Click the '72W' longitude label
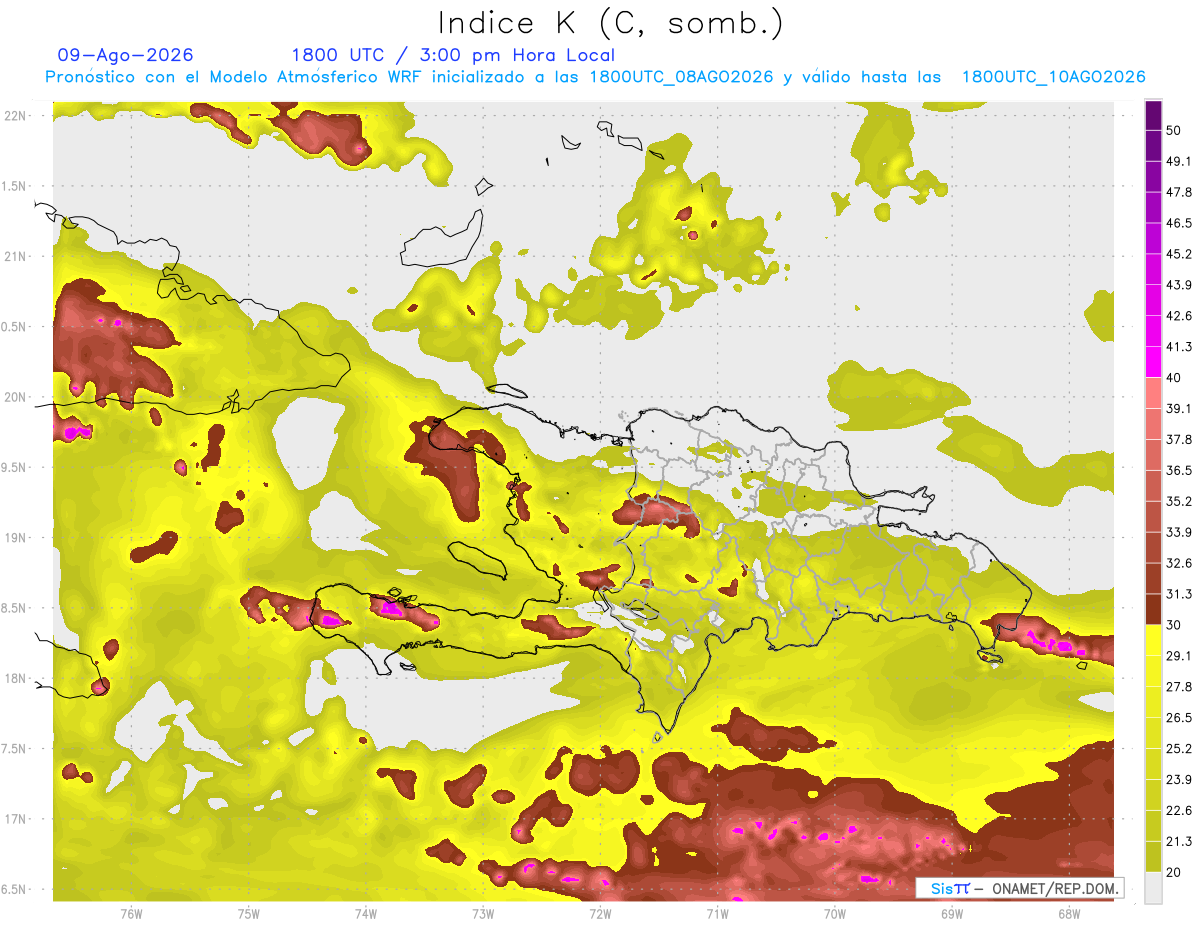 [x=600, y=913]
